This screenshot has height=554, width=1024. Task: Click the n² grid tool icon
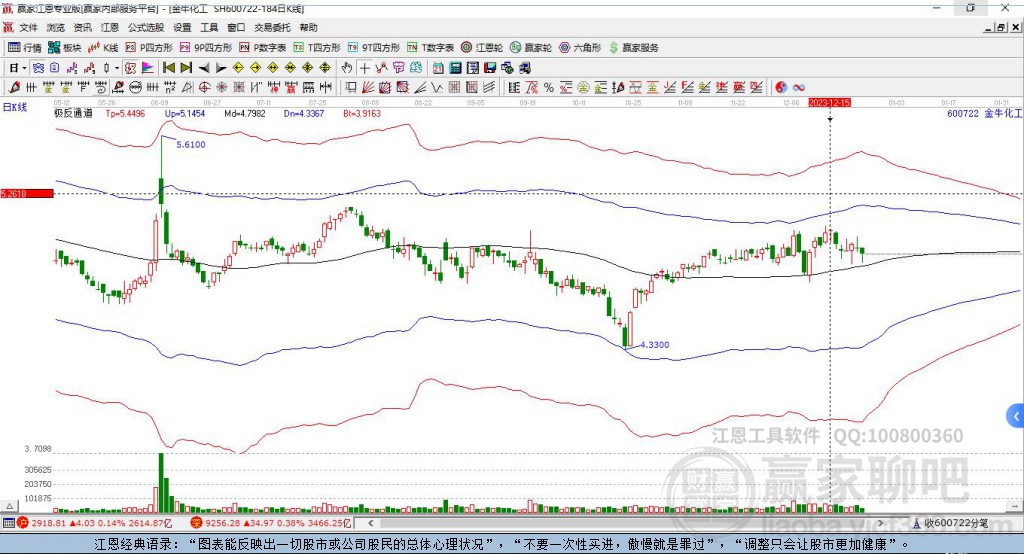(x=170, y=87)
